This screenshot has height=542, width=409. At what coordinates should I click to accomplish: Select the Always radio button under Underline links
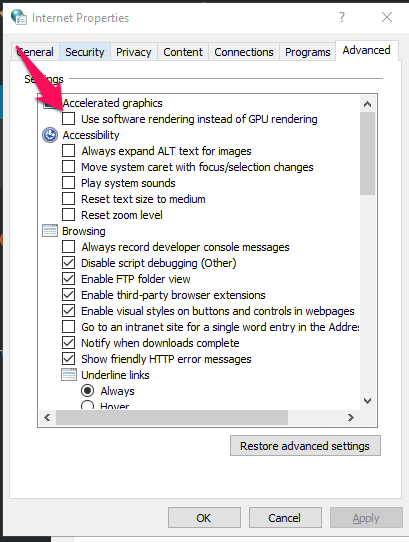pos(87,391)
